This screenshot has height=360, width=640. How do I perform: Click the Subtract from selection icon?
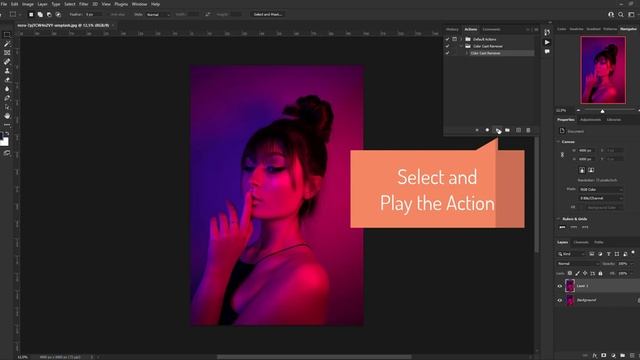click(49, 14)
